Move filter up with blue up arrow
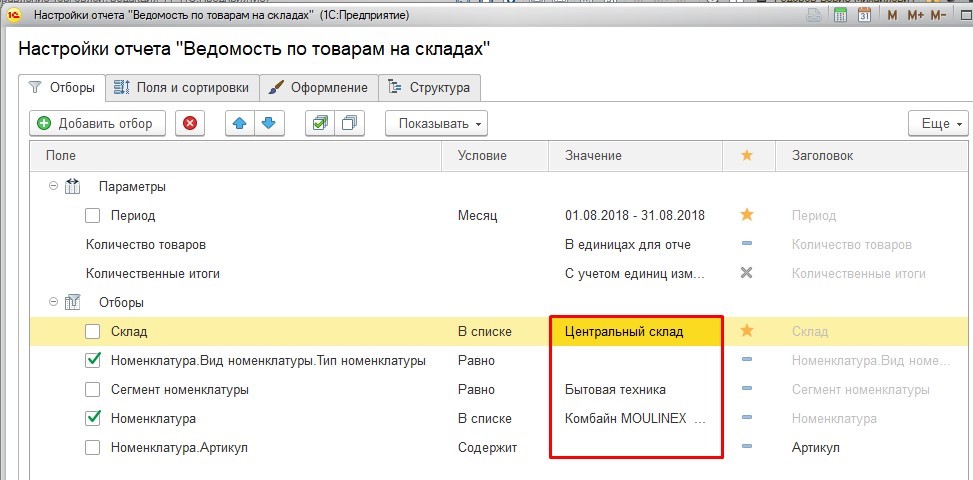 [x=240, y=123]
